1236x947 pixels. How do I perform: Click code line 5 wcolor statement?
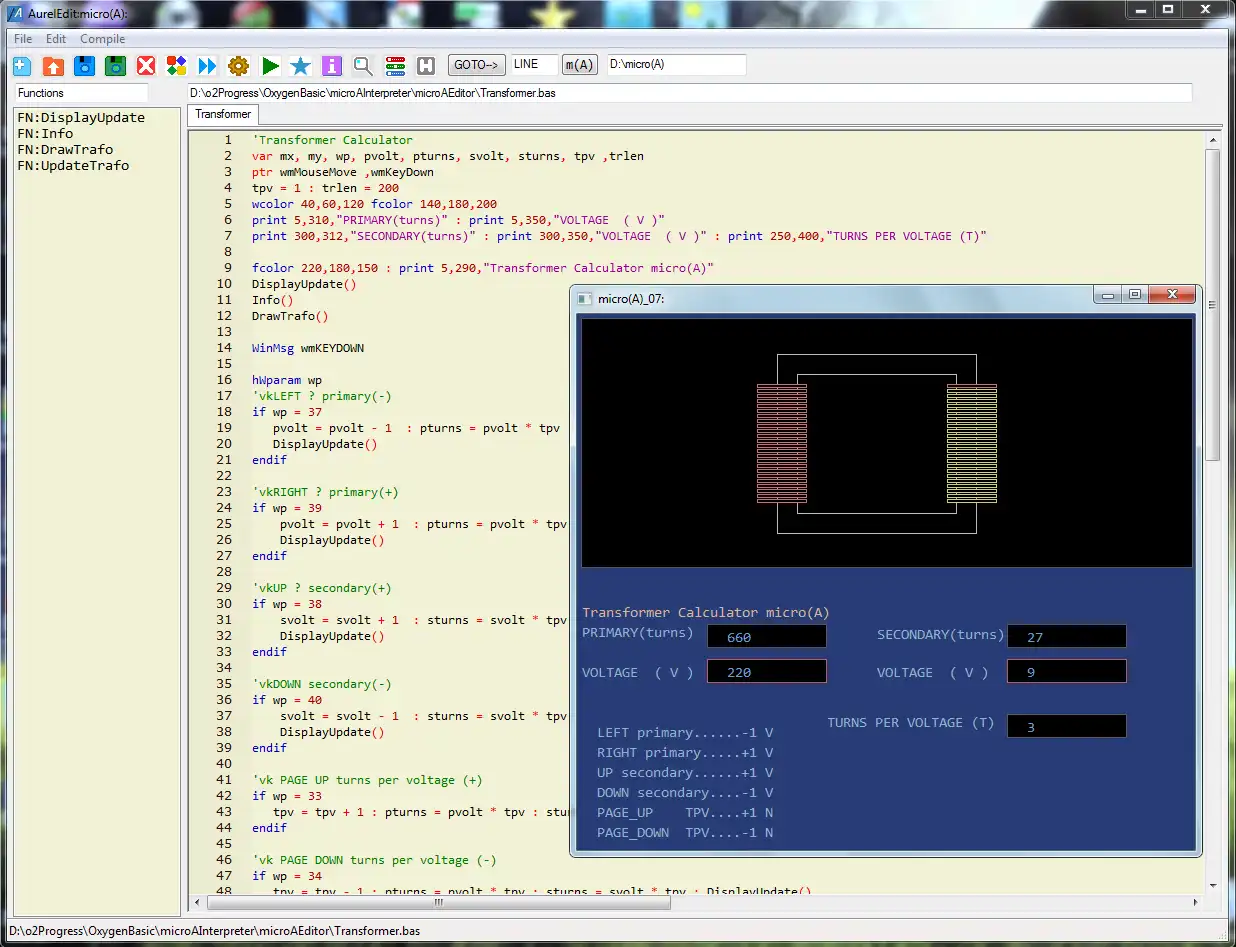[x=374, y=204]
